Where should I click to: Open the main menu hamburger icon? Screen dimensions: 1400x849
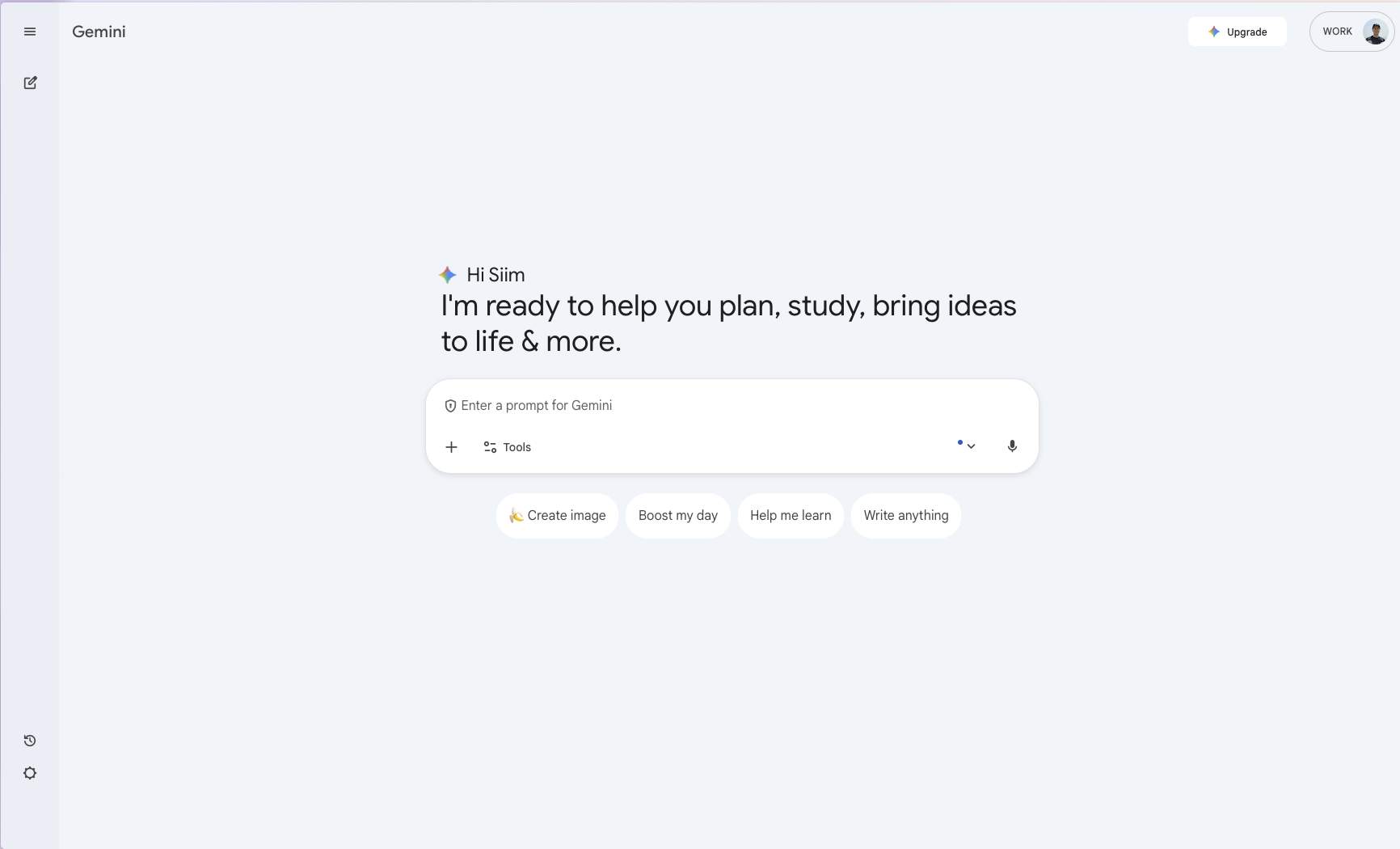click(30, 32)
